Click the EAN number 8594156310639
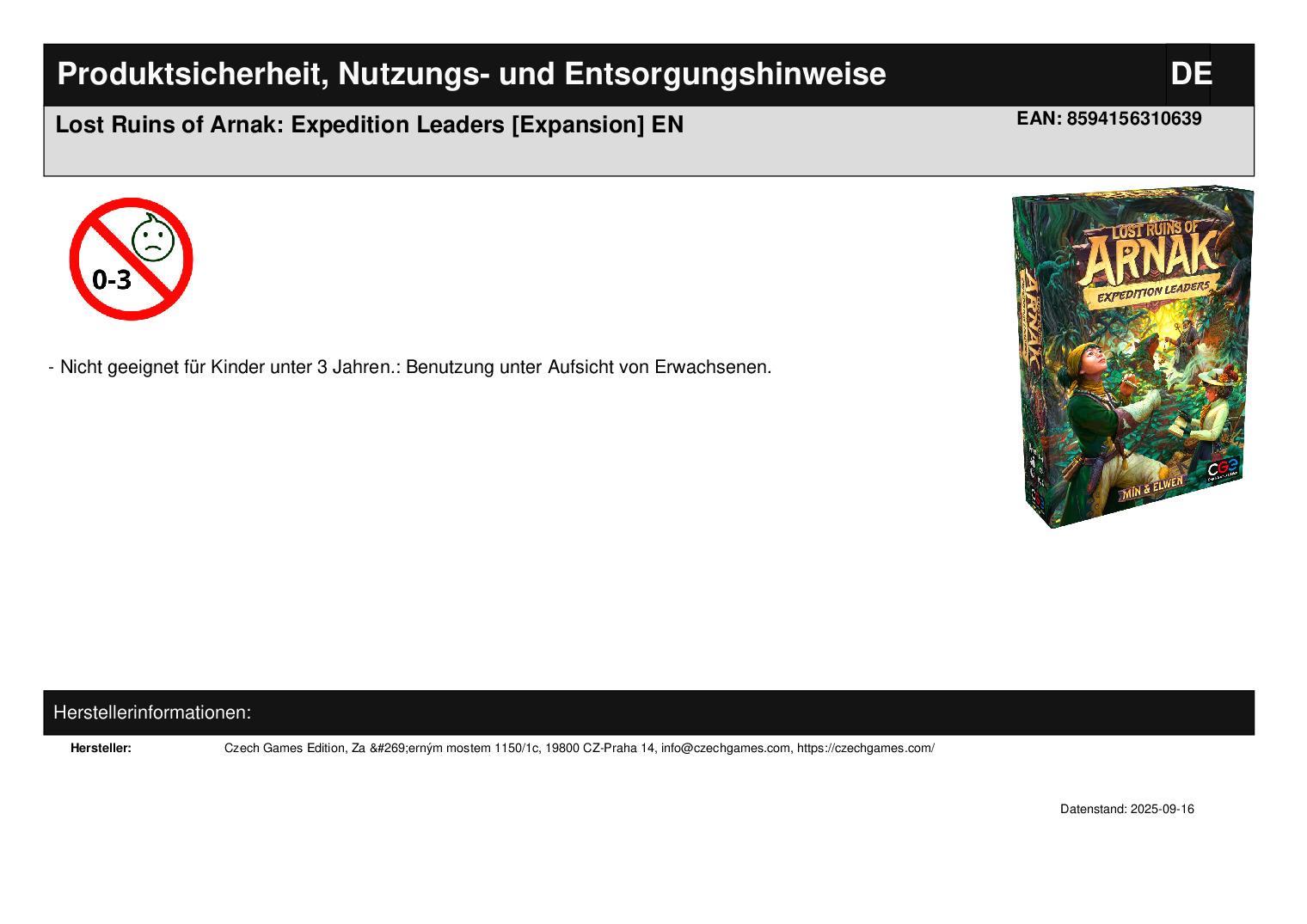The image size is (1307, 924). click(x=1133, y=119)
